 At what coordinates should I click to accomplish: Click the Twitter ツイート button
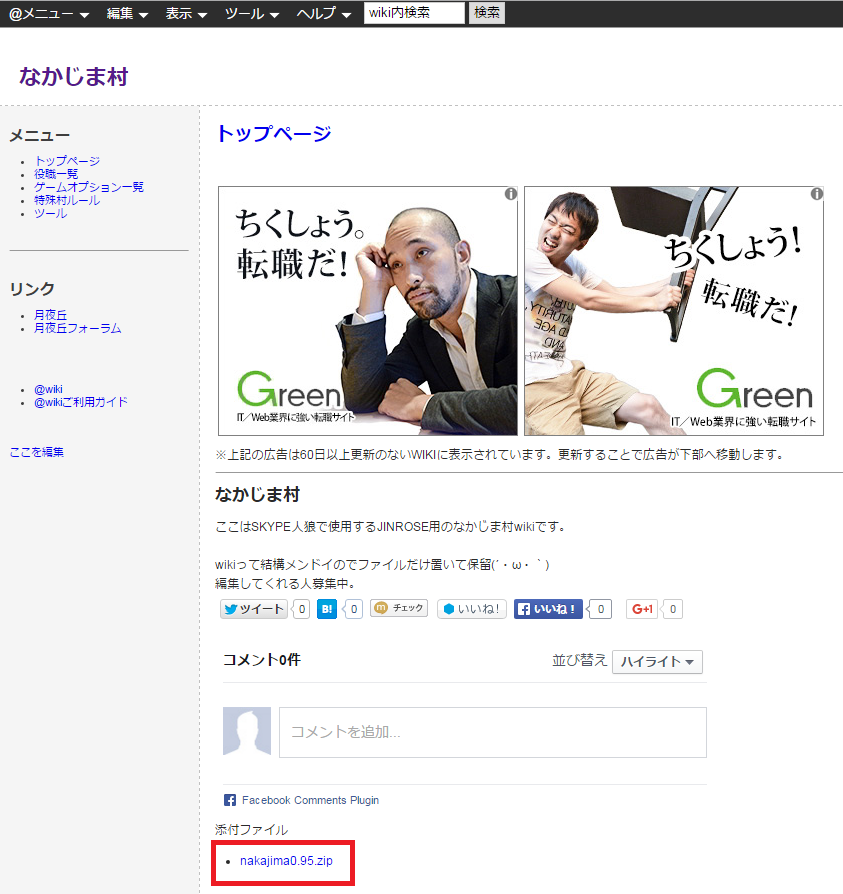click(x=254, y=609)
